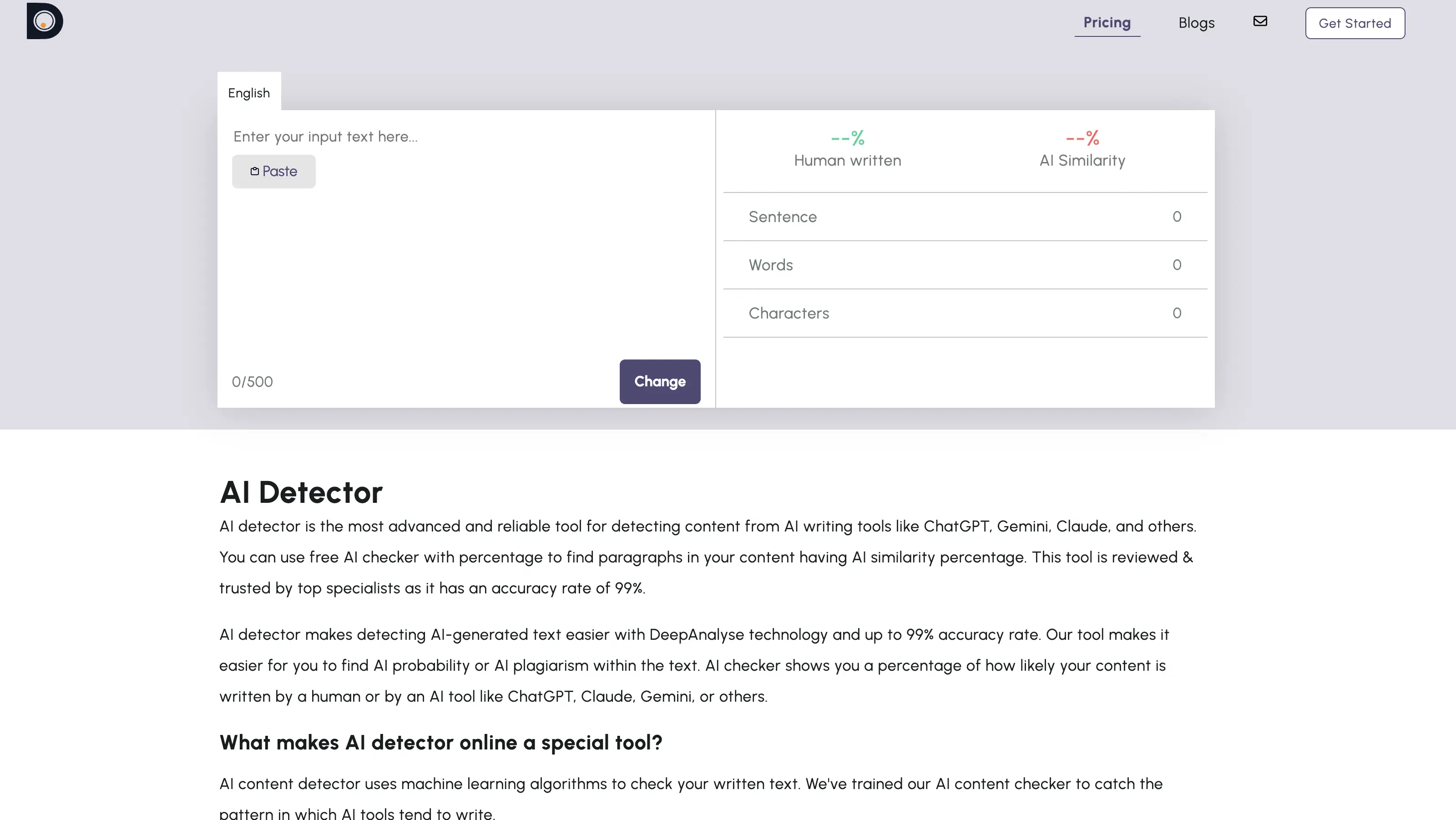
Task: Select the Words count row
Action: pyautogui.click(x=964, y=265)
